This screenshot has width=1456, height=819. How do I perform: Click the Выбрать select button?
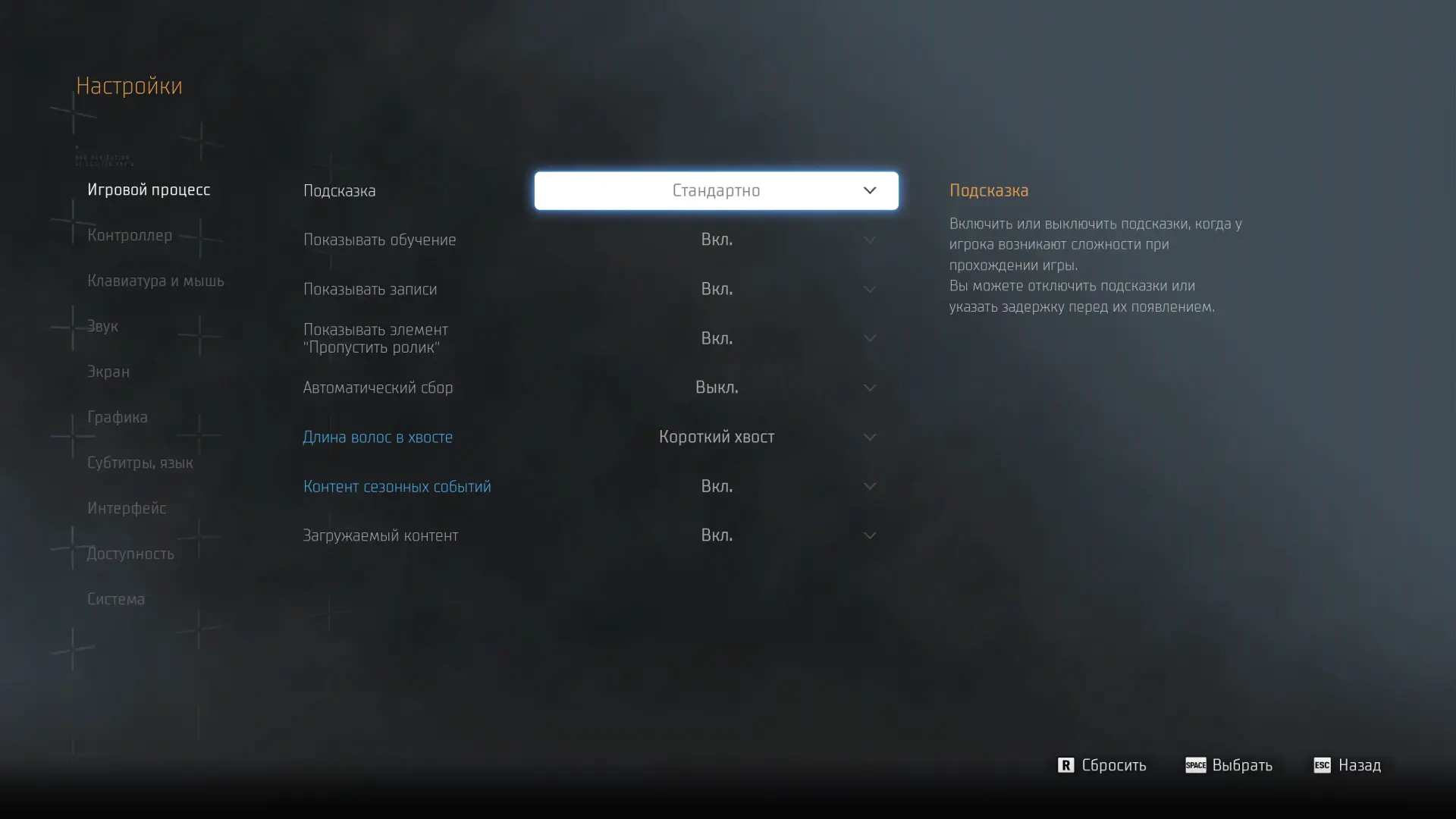1242,765
